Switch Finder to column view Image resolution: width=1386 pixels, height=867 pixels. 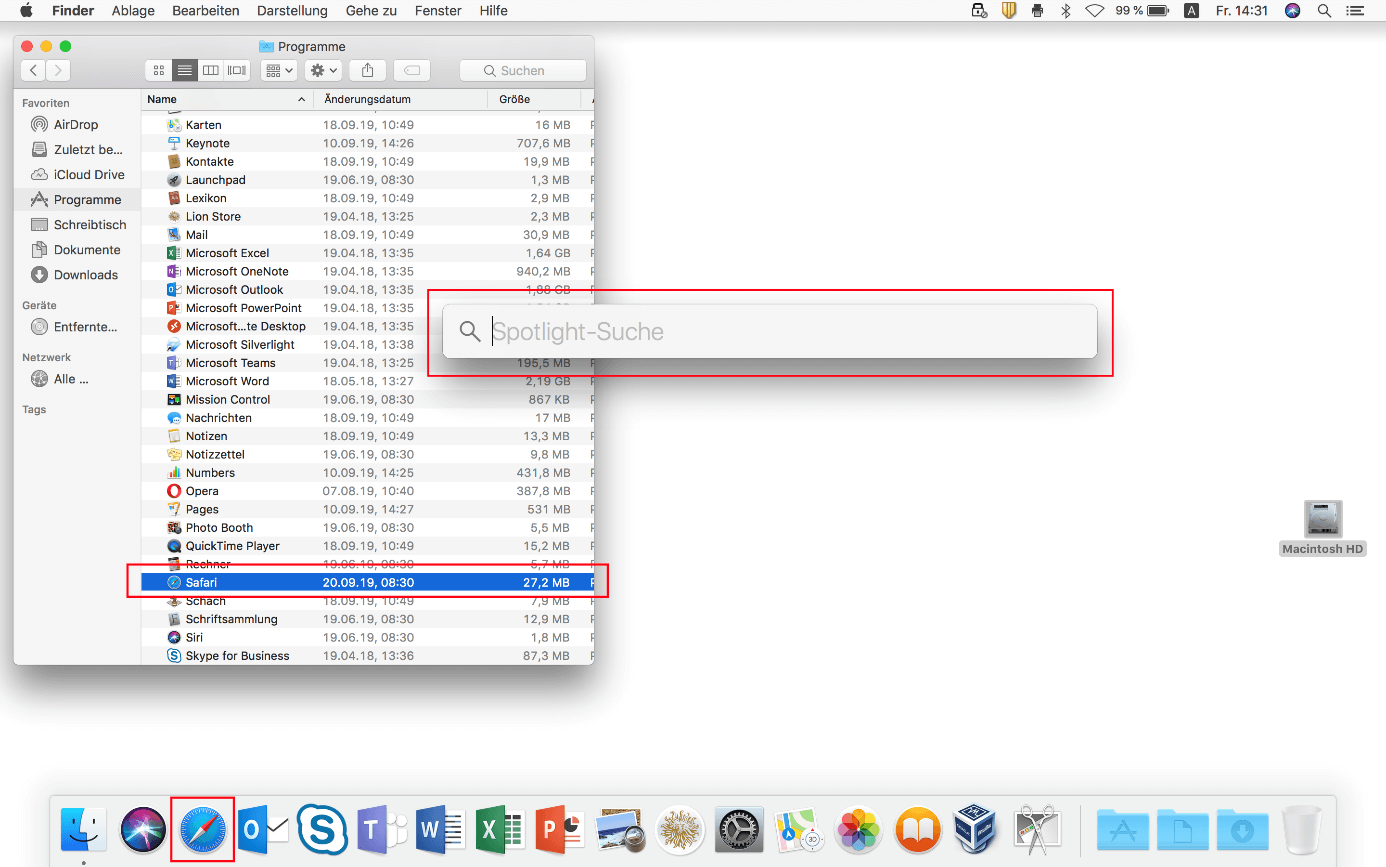click(x=210, y=70)
